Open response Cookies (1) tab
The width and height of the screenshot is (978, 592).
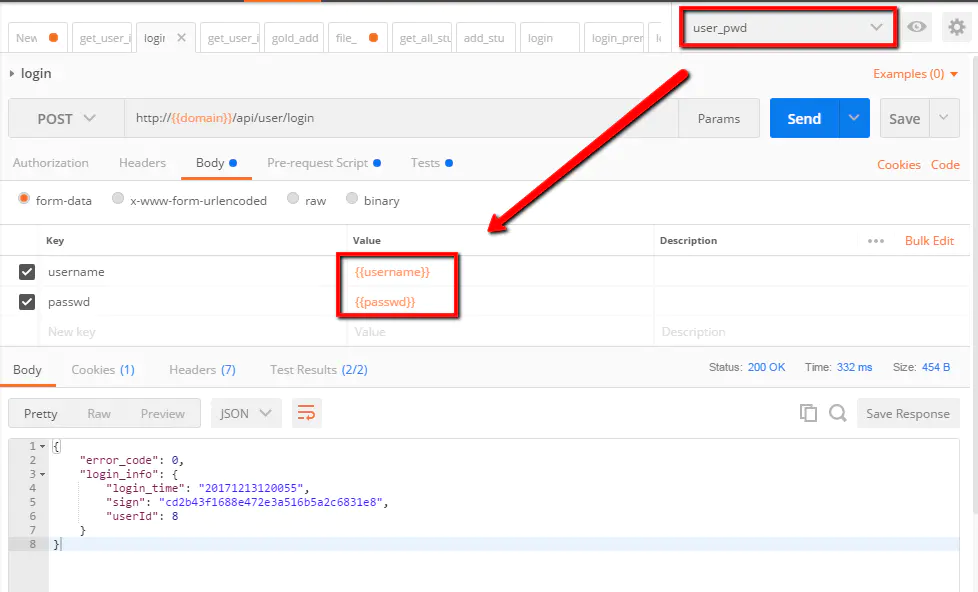click(x=103, y=370)
